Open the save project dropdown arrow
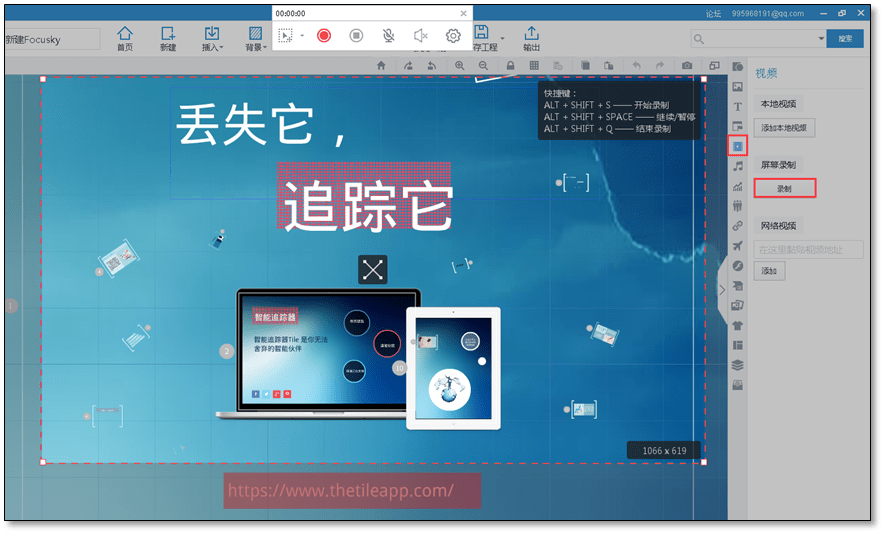This screenshot has height=533, width=884. coord(502,38)
